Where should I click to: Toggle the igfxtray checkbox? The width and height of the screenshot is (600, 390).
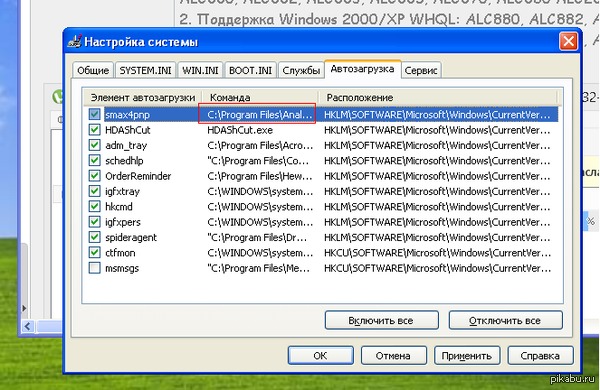94,191
